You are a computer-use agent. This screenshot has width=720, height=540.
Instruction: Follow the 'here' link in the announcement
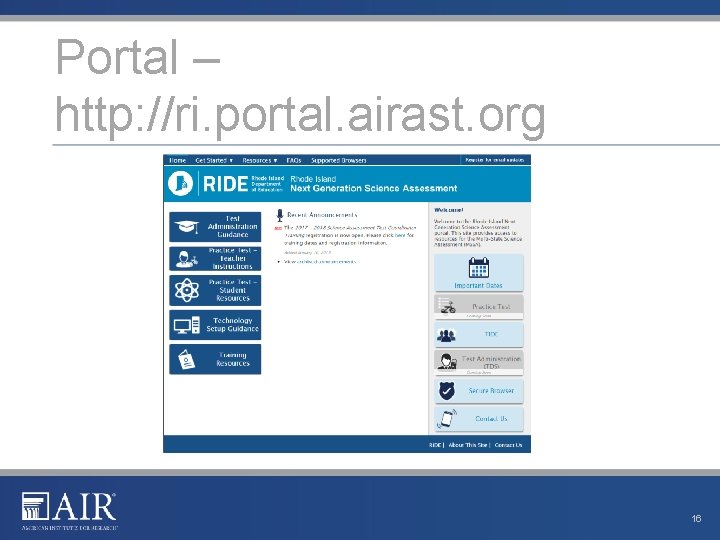(x=400, y=235)
